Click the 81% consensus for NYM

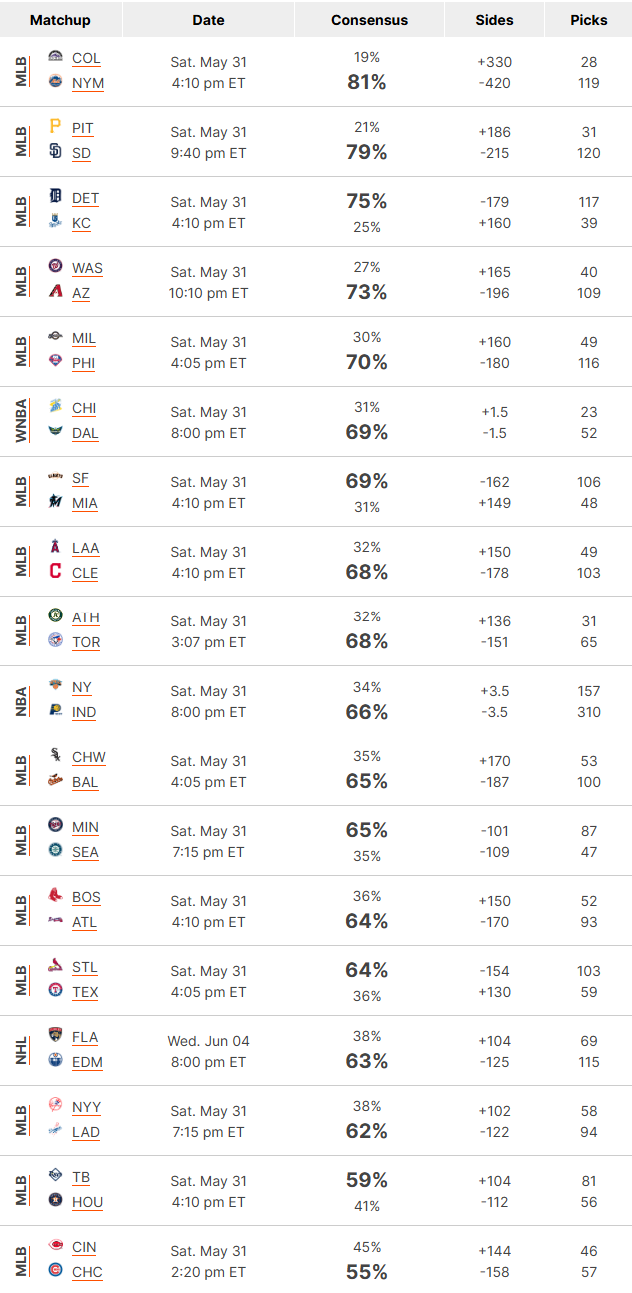(x=367, y=82)
